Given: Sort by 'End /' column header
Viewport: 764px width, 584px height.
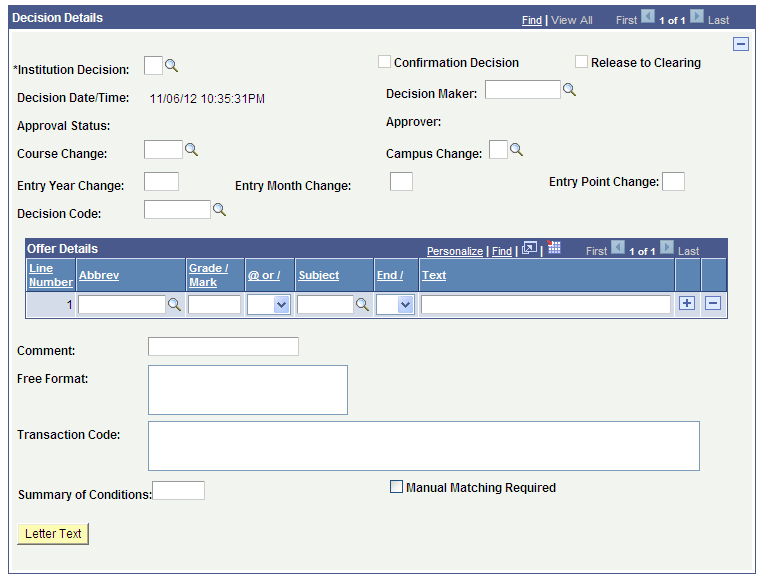Looking at the screenshot, I should coord(390,275).
